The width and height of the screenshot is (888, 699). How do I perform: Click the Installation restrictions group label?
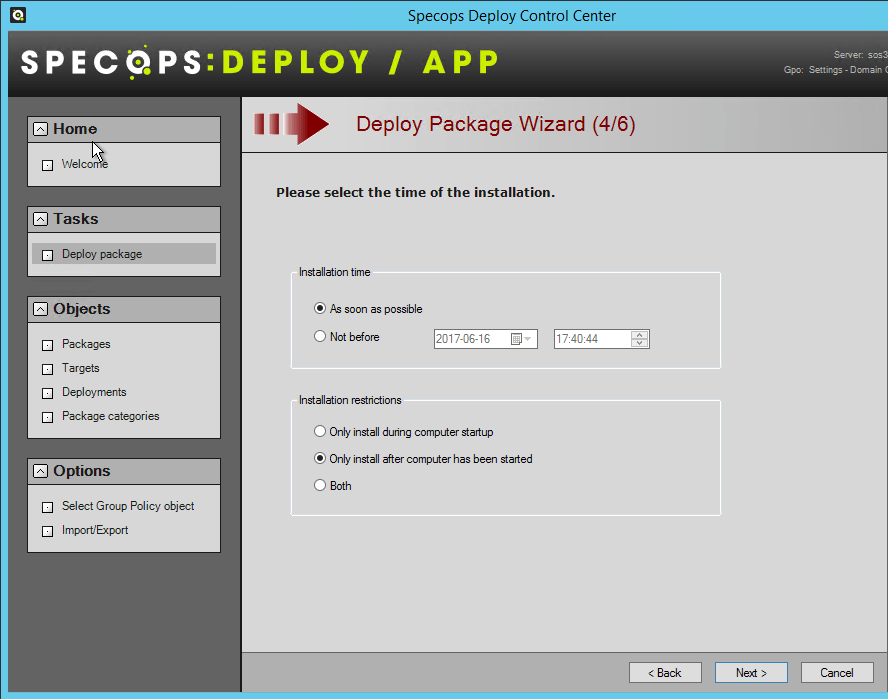350,400
